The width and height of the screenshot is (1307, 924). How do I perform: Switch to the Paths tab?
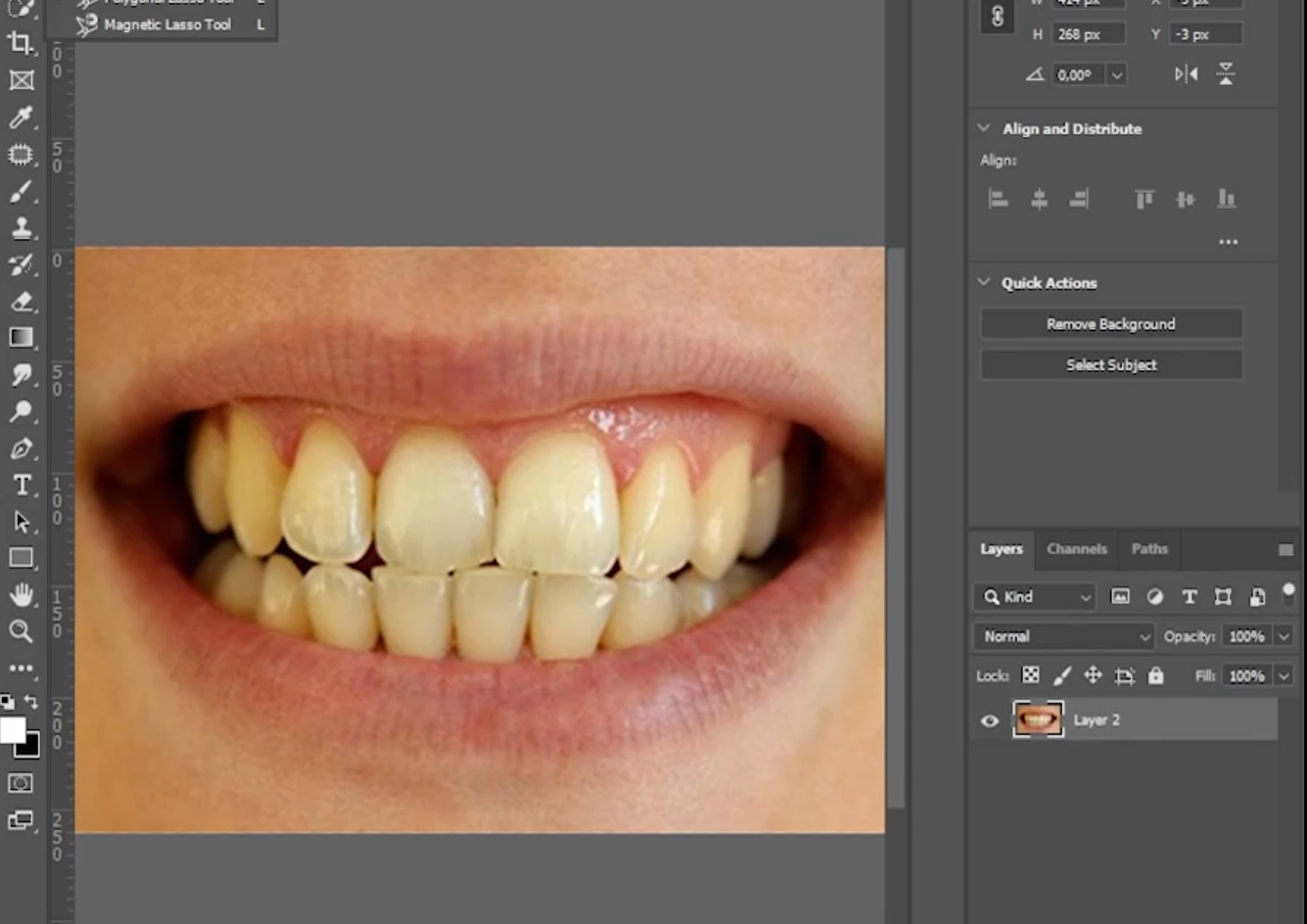point(1150,548)
